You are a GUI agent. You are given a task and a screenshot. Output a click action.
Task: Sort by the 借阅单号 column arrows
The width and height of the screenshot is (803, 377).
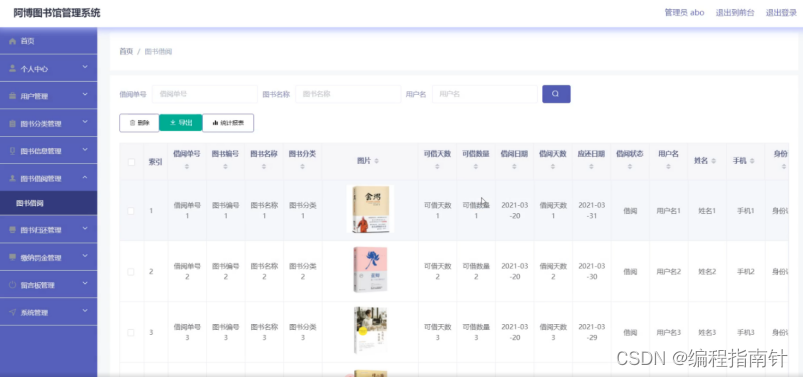187,166
